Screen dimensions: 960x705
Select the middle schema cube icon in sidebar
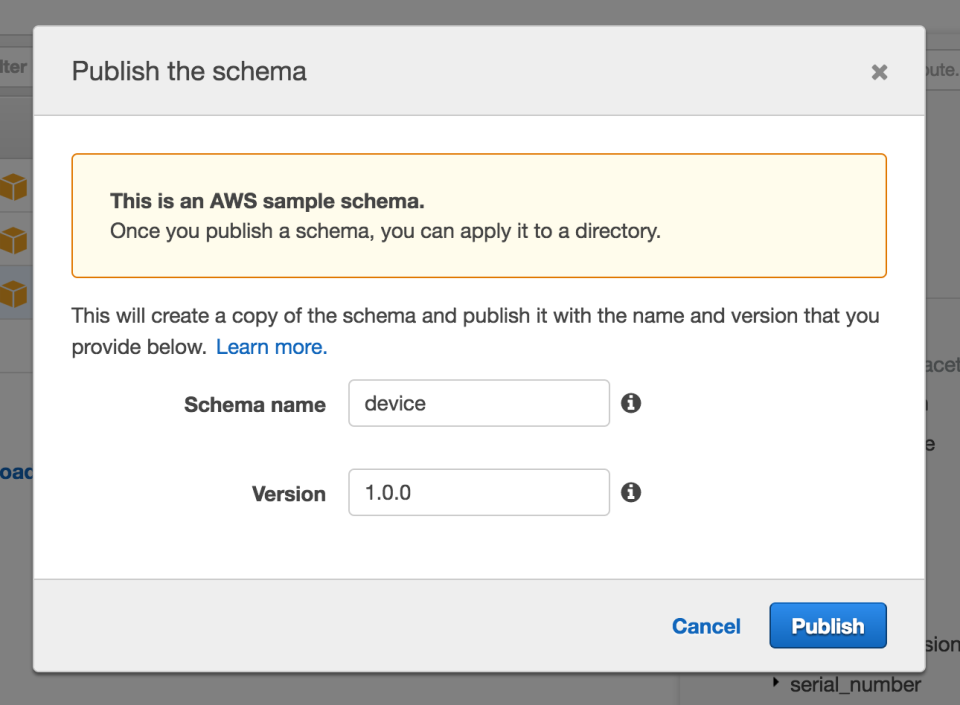click(15, 240)
